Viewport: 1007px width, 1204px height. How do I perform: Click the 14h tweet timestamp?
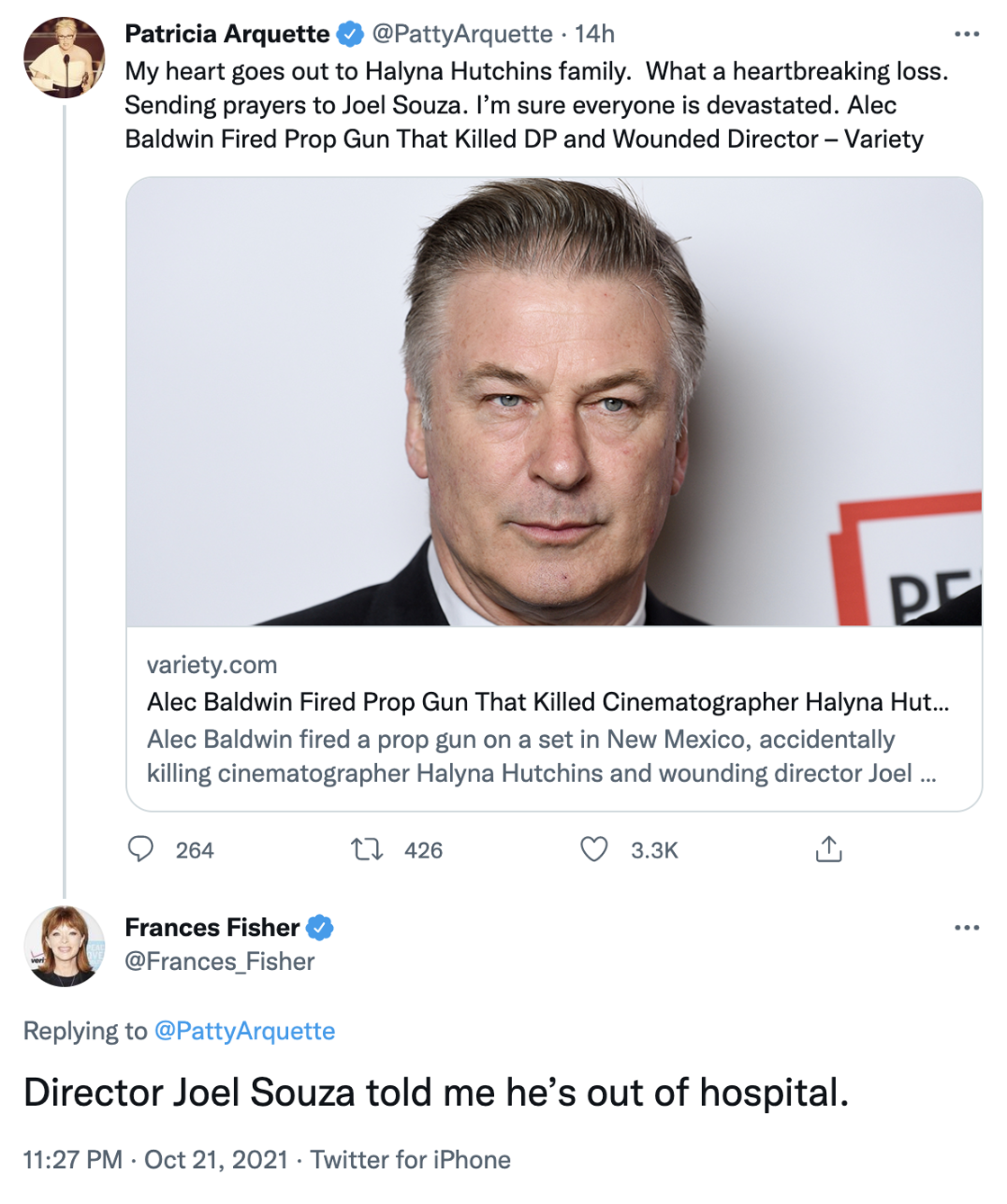click(x=595, y=34)
